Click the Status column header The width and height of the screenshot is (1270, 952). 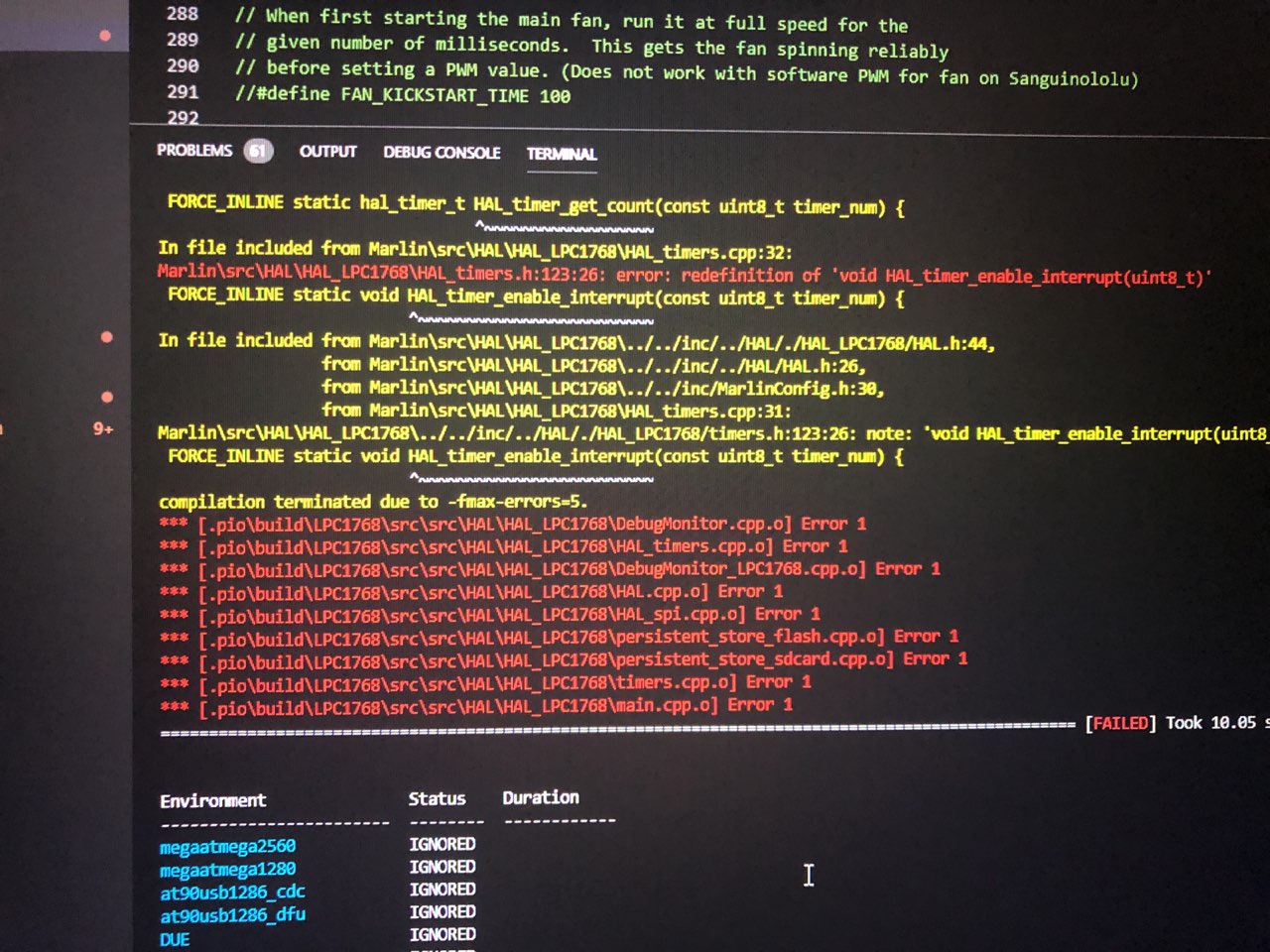click(x=437, y=798)
